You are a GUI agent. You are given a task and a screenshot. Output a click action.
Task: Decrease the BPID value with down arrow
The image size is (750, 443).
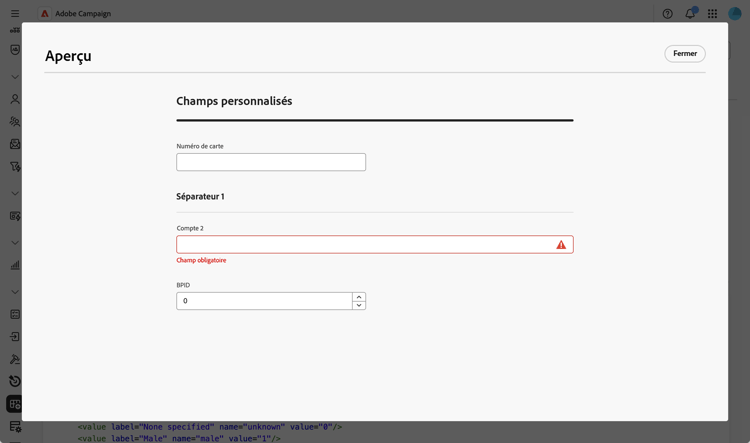click(359, 305)
